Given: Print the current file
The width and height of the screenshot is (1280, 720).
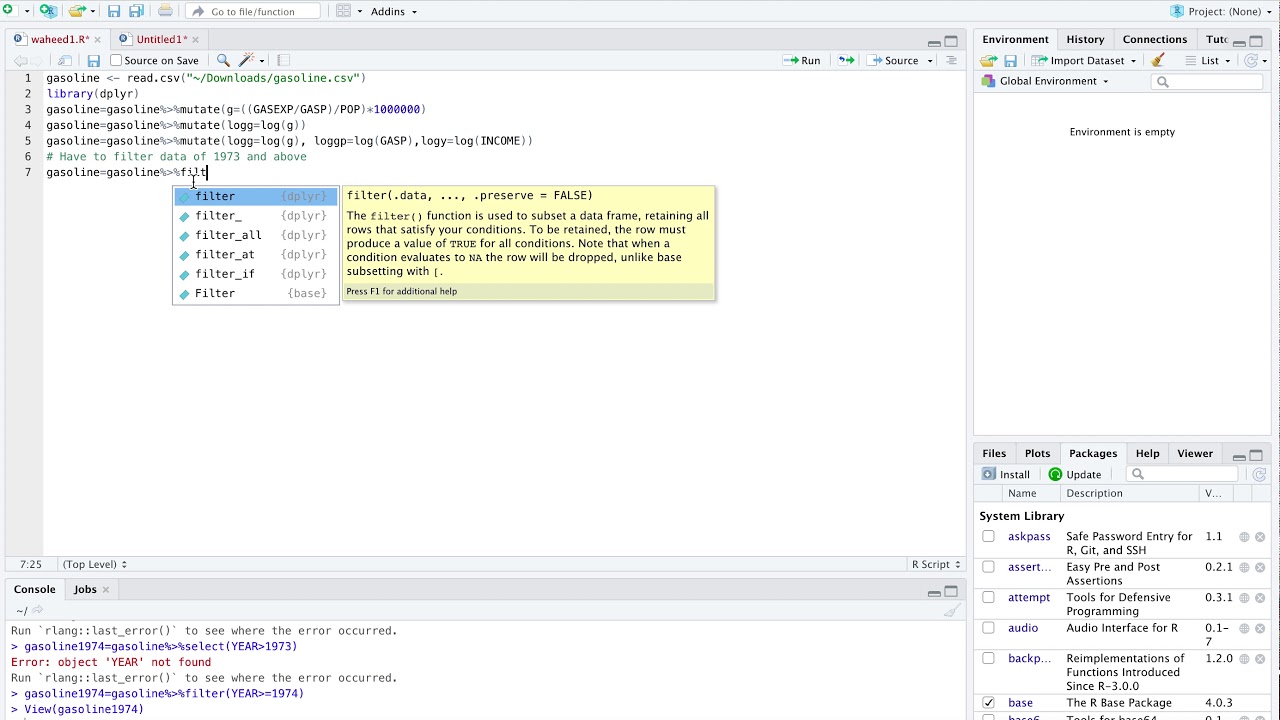Looking at the screenshot, I should (x=165, y=11).
